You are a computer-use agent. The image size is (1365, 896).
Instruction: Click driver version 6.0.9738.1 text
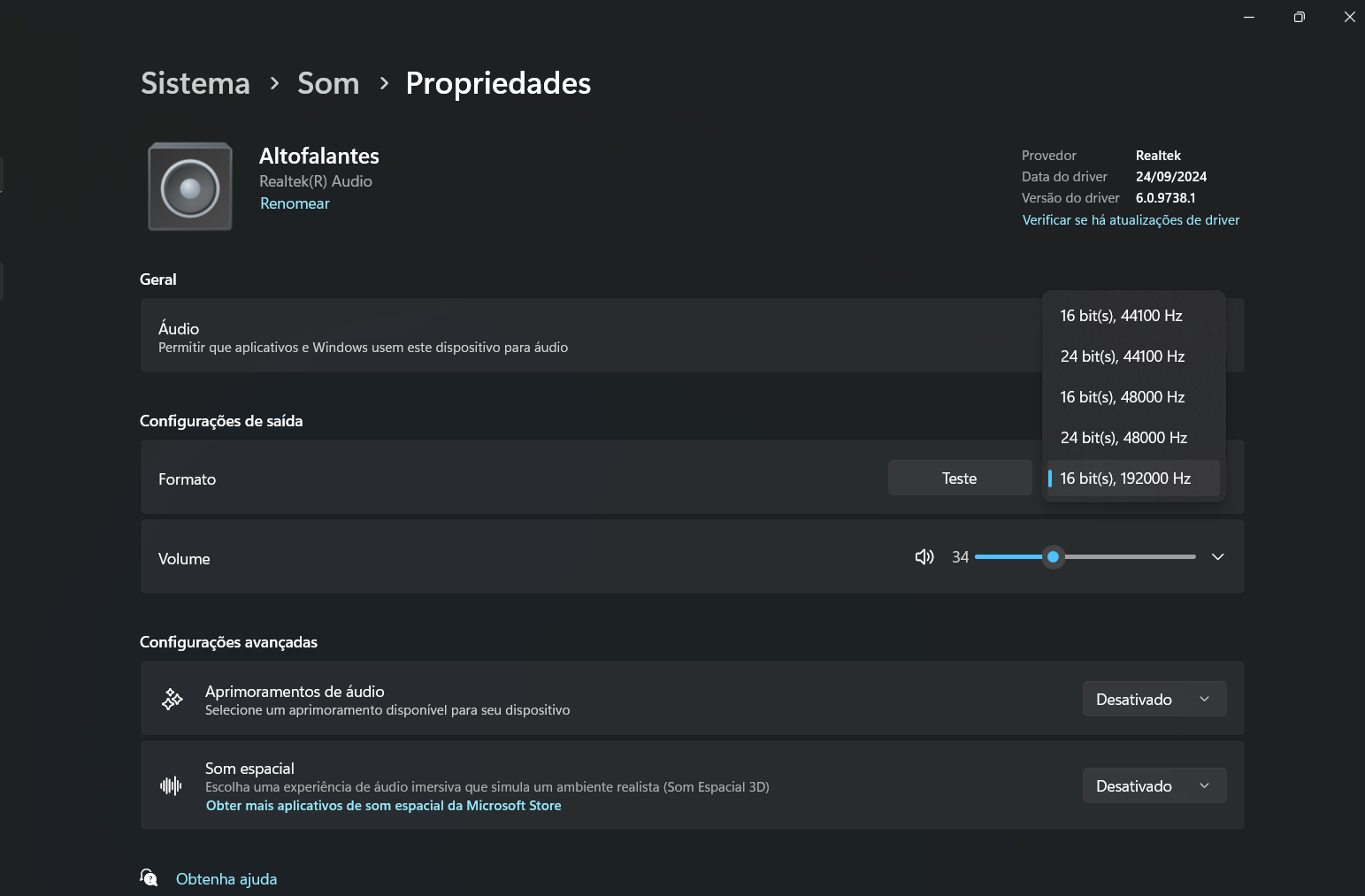tap(1165, 198)
